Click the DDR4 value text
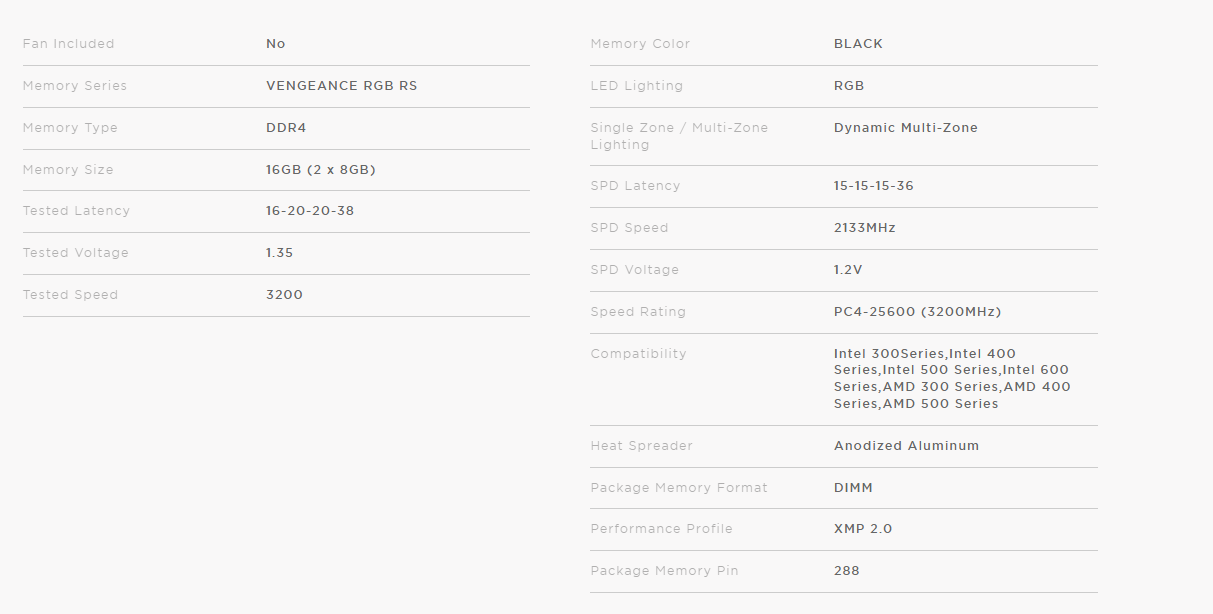Image resolution: width=1213 pixels, height=614 pixels. tap(284, 128)
